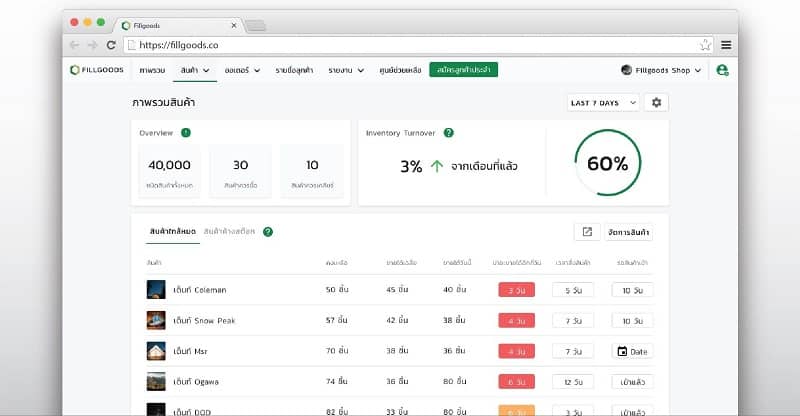Click the 74 ชิ้น value in Ogawa row
This screenshot has height=416, width=800.
point(337,381)
